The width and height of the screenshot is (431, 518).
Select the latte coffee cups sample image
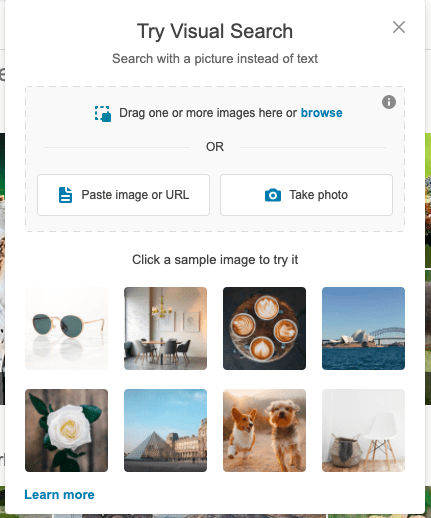pyautogui.click(x=264, y=328)
